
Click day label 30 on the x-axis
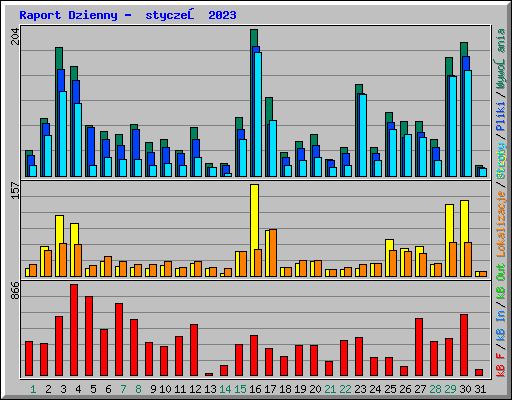click(465, 389)
